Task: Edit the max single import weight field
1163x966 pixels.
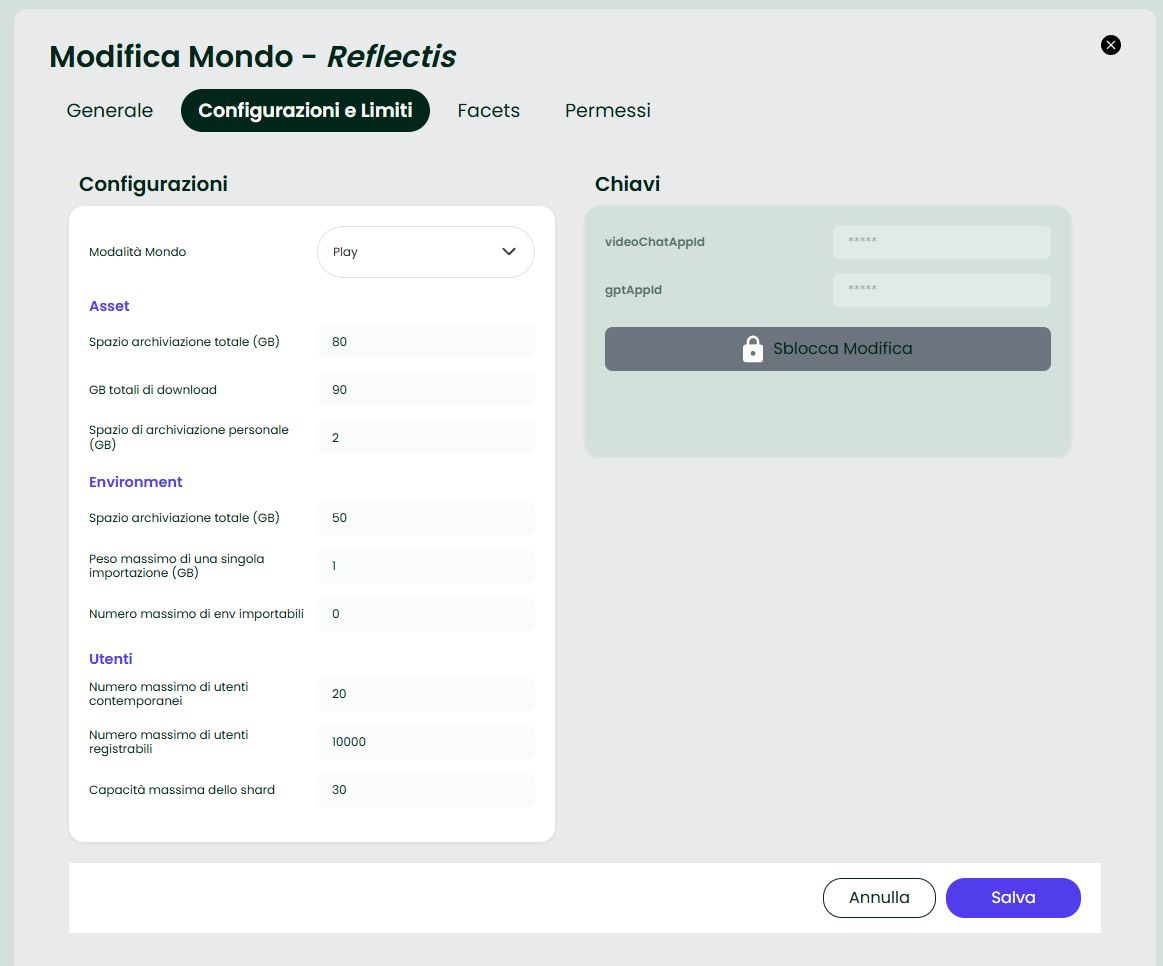Action: 425,566
